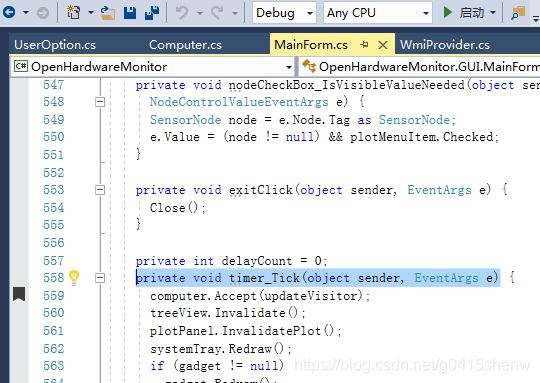Select the MainForm.cs tab
Image resolution: width=540 pixels, height=383 pixels.
click(311, 45)
